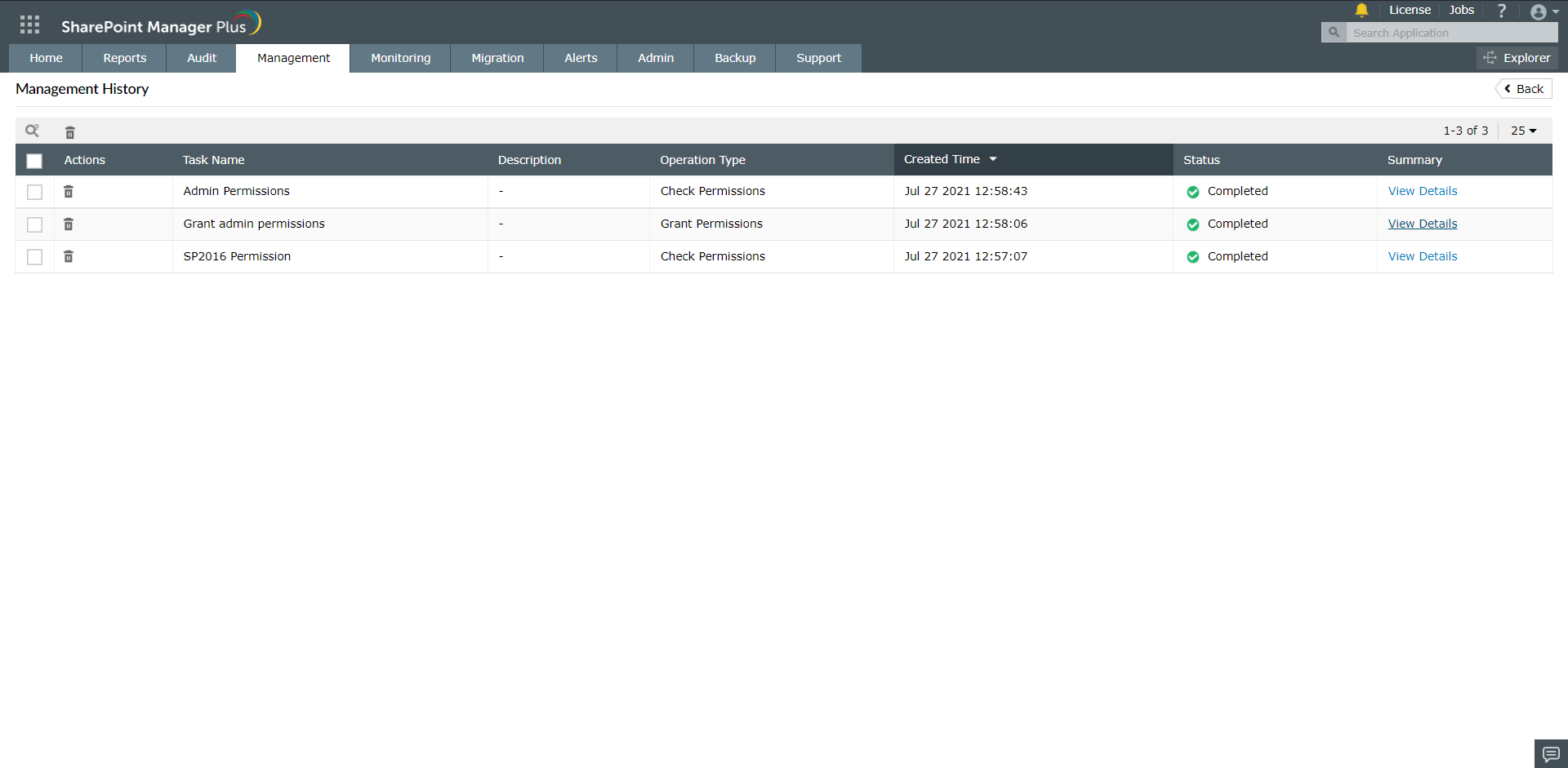Open the chat feedback icon
The image size is (1568, 768).
tap(1551, 754)
